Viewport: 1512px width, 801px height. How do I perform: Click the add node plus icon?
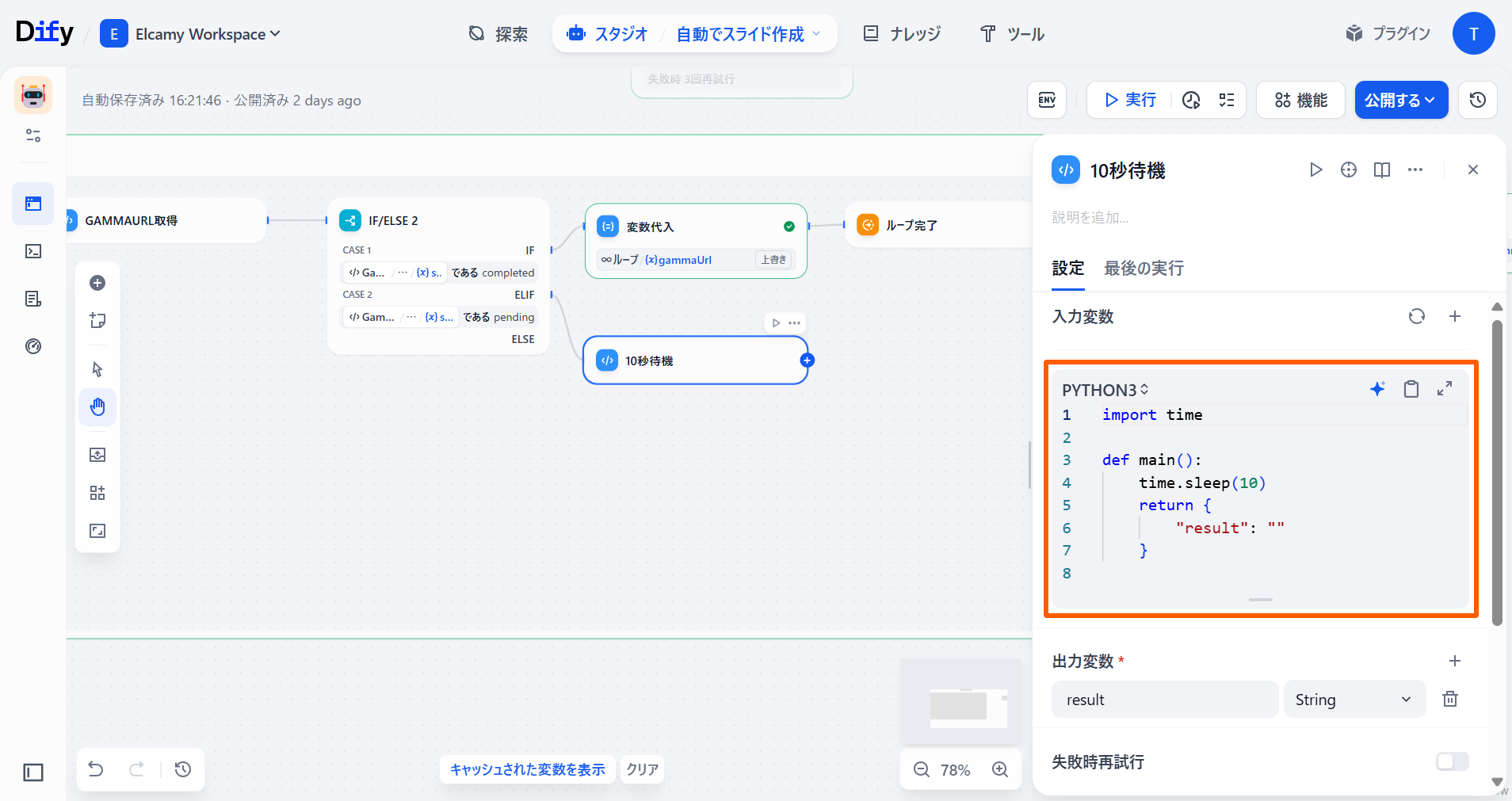coord(97,283)
